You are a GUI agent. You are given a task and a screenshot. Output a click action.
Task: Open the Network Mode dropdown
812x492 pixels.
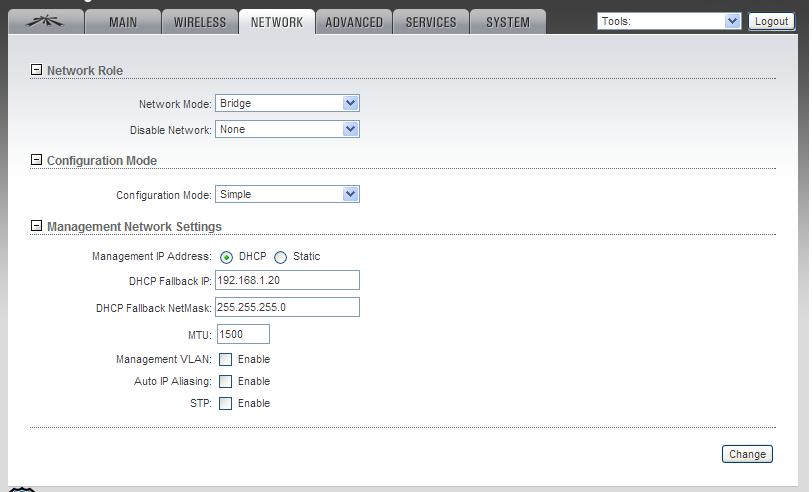coord(287,103)
